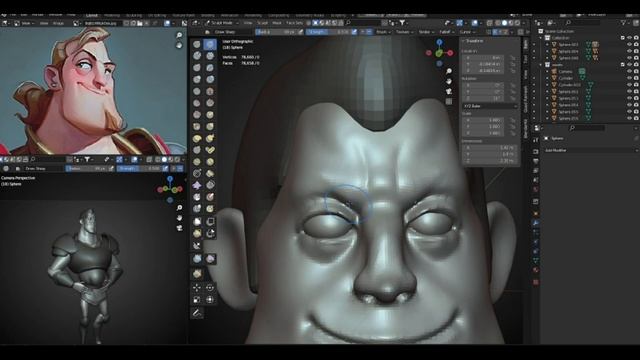Switch to the UV Editing workspace tab

(157, 15)
